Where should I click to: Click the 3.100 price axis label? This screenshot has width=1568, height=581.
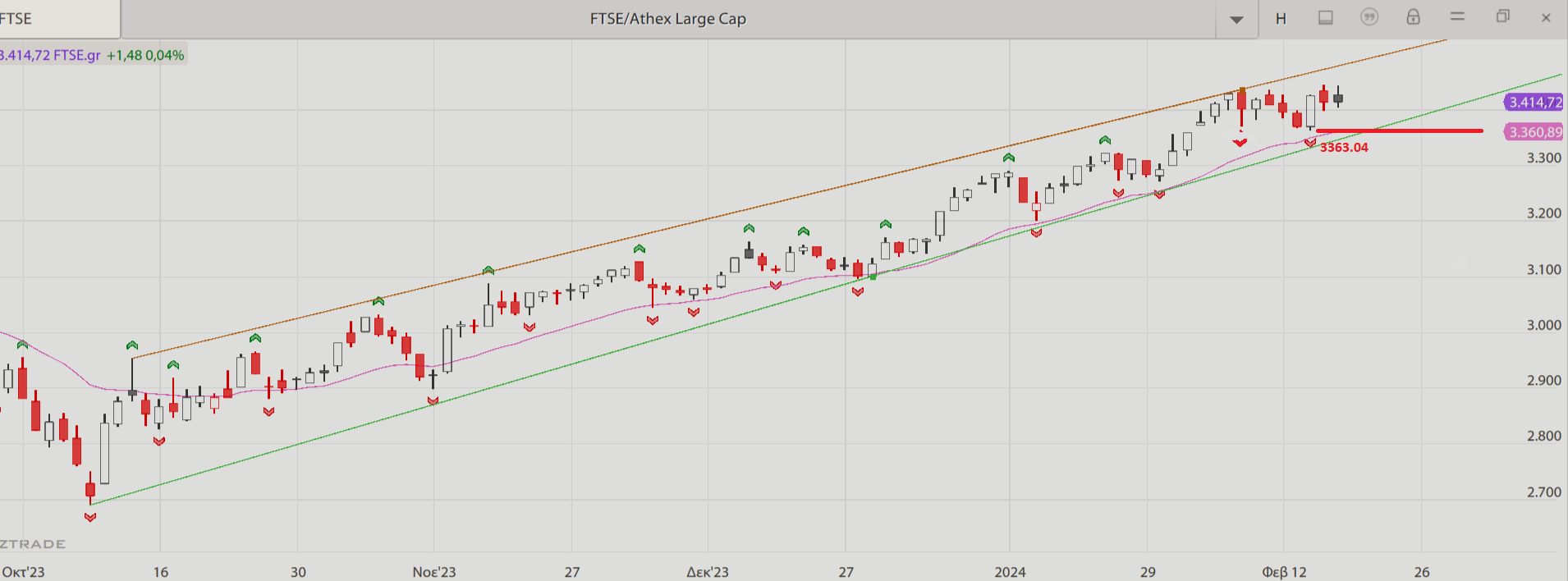point(1544,269)
